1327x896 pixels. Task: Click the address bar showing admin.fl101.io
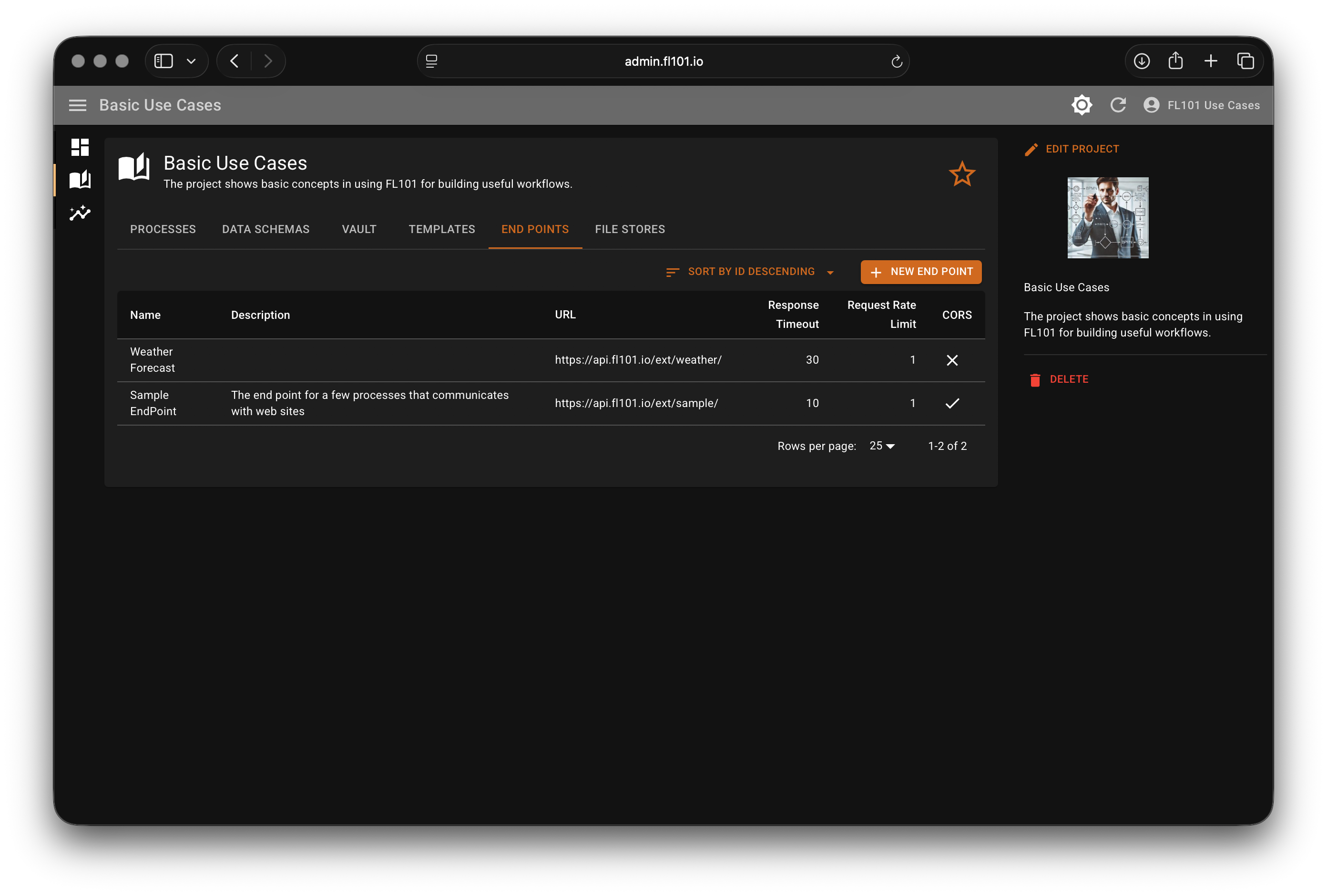click(663, 61)
